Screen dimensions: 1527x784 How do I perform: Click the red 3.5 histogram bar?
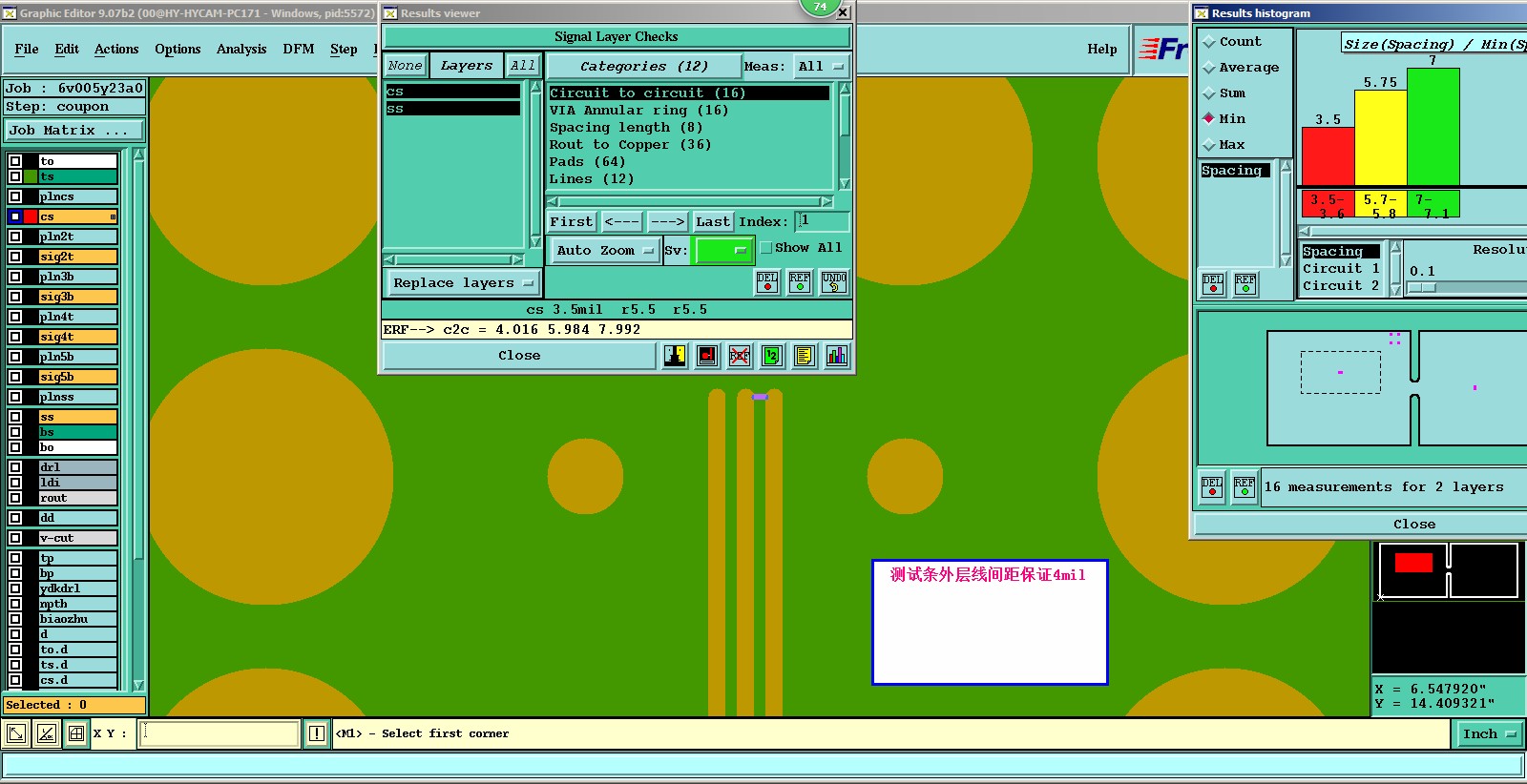[x=1328, y=155]
